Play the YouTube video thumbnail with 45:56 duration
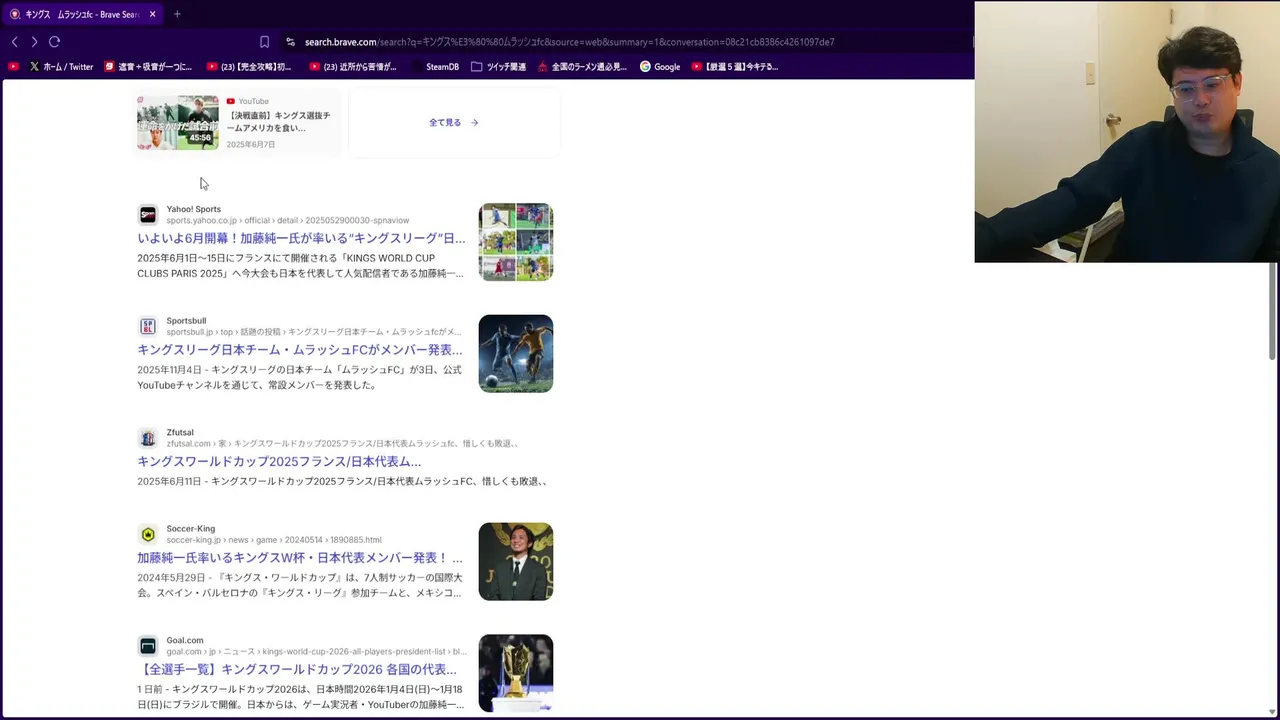1280x720 pixels. point(178,123)
